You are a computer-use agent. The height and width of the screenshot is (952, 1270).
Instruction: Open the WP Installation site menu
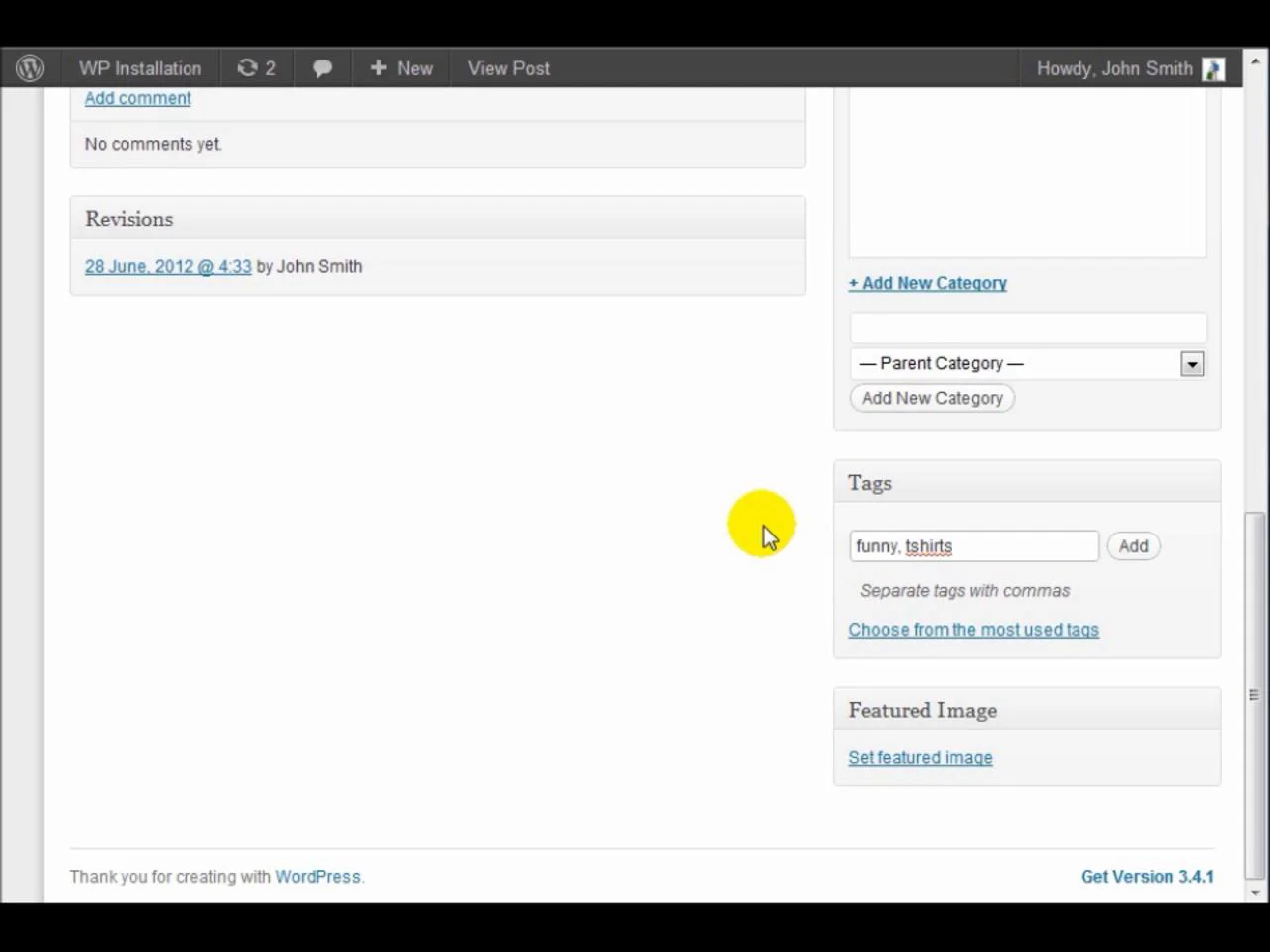[x=140, y=68]
